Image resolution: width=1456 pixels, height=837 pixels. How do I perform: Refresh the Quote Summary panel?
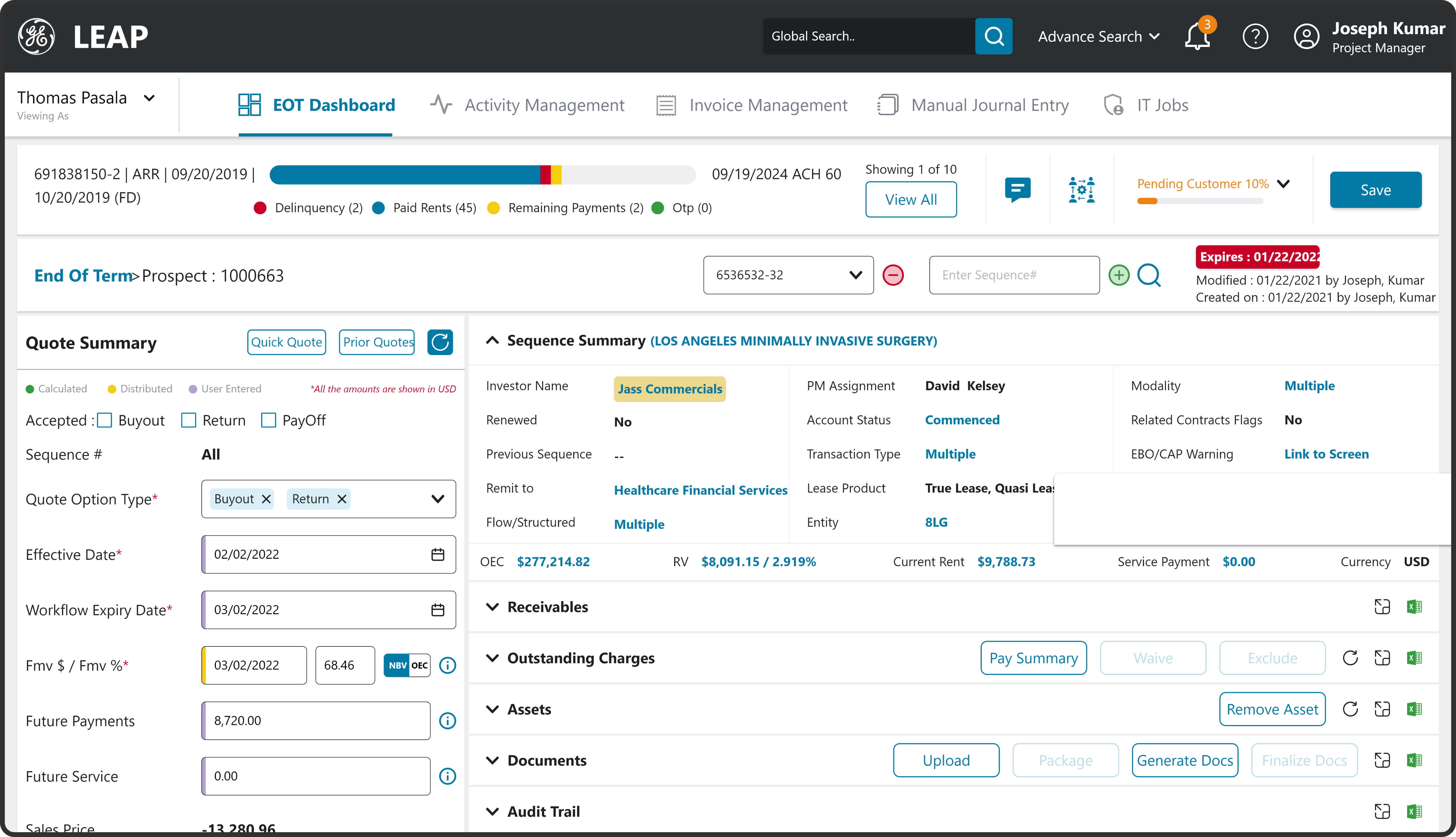click(440, 342)
